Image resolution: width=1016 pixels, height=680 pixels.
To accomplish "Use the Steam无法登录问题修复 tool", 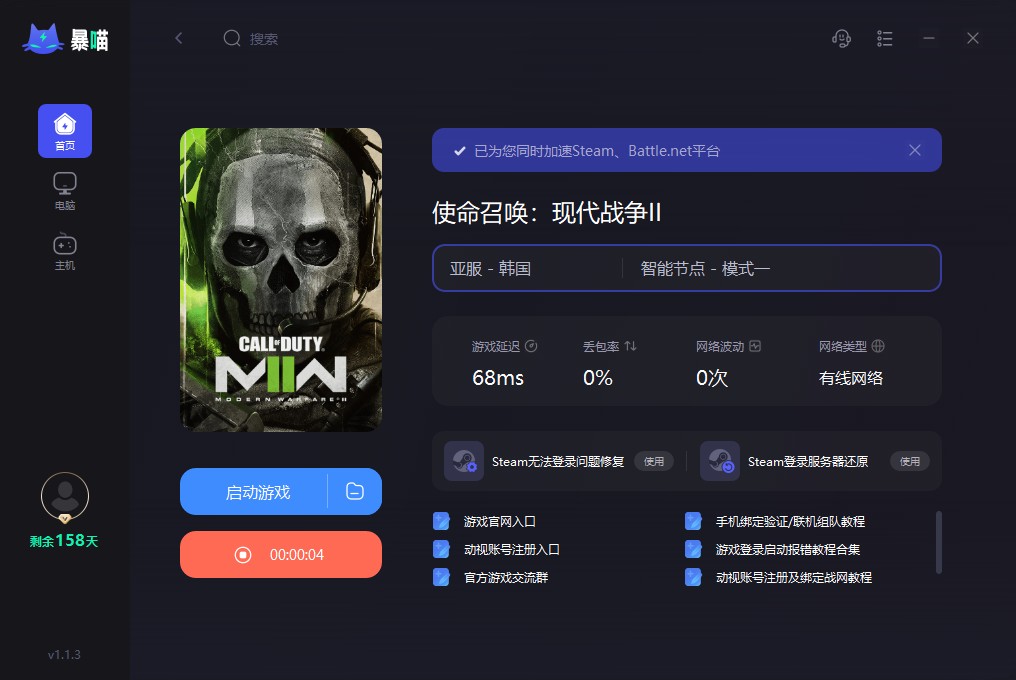I will click(x=654, y=462).
